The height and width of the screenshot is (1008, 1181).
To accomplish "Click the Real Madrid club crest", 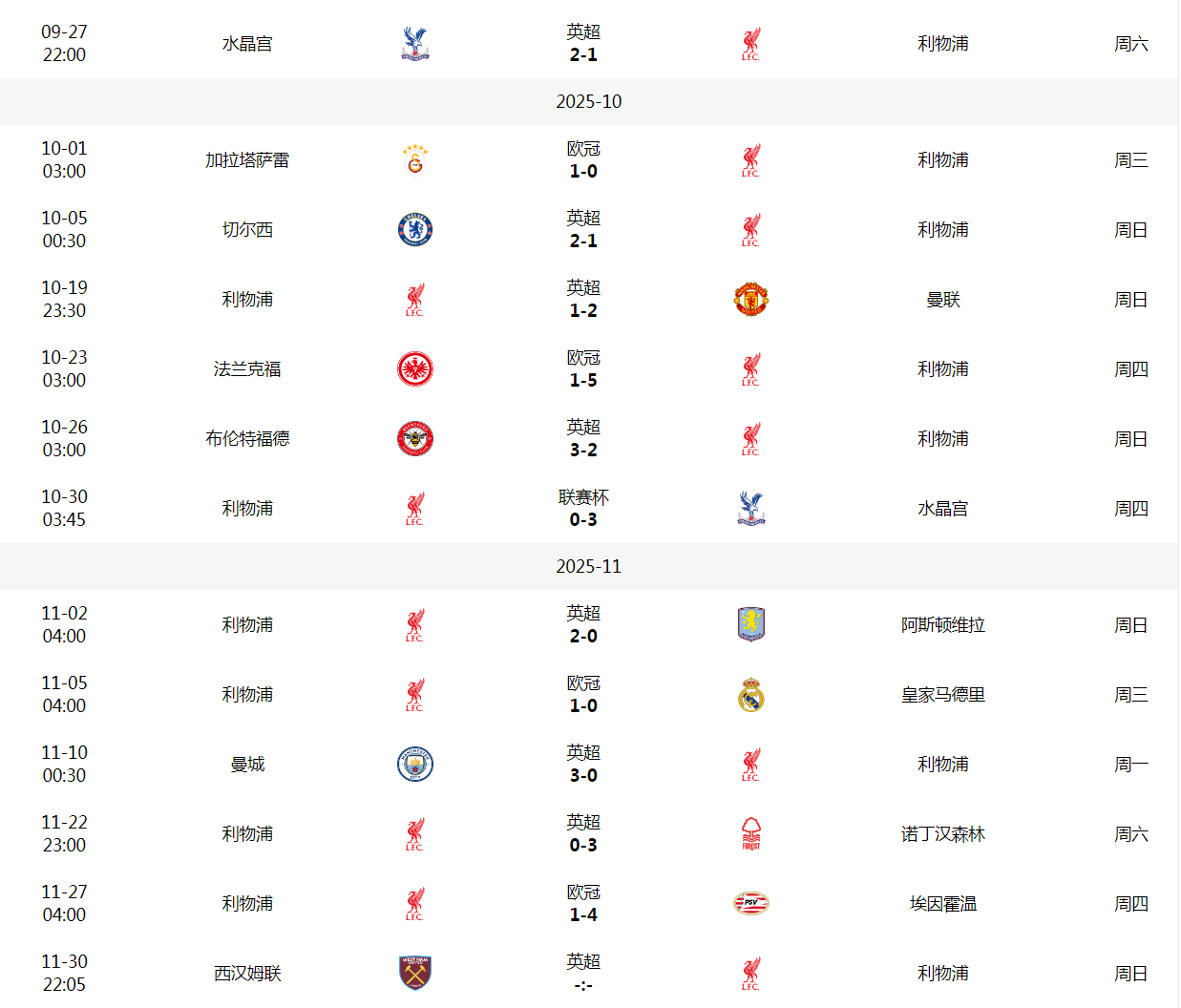I will (751, 695).
